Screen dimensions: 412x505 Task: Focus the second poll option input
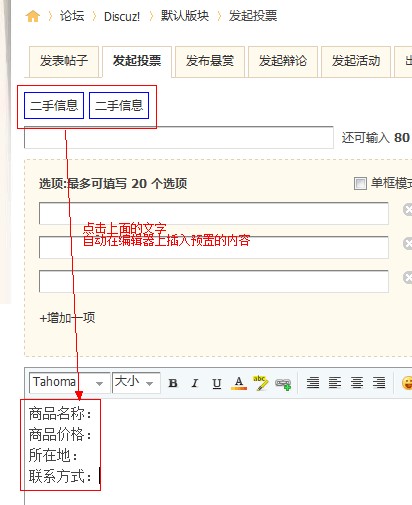point(214,247)
